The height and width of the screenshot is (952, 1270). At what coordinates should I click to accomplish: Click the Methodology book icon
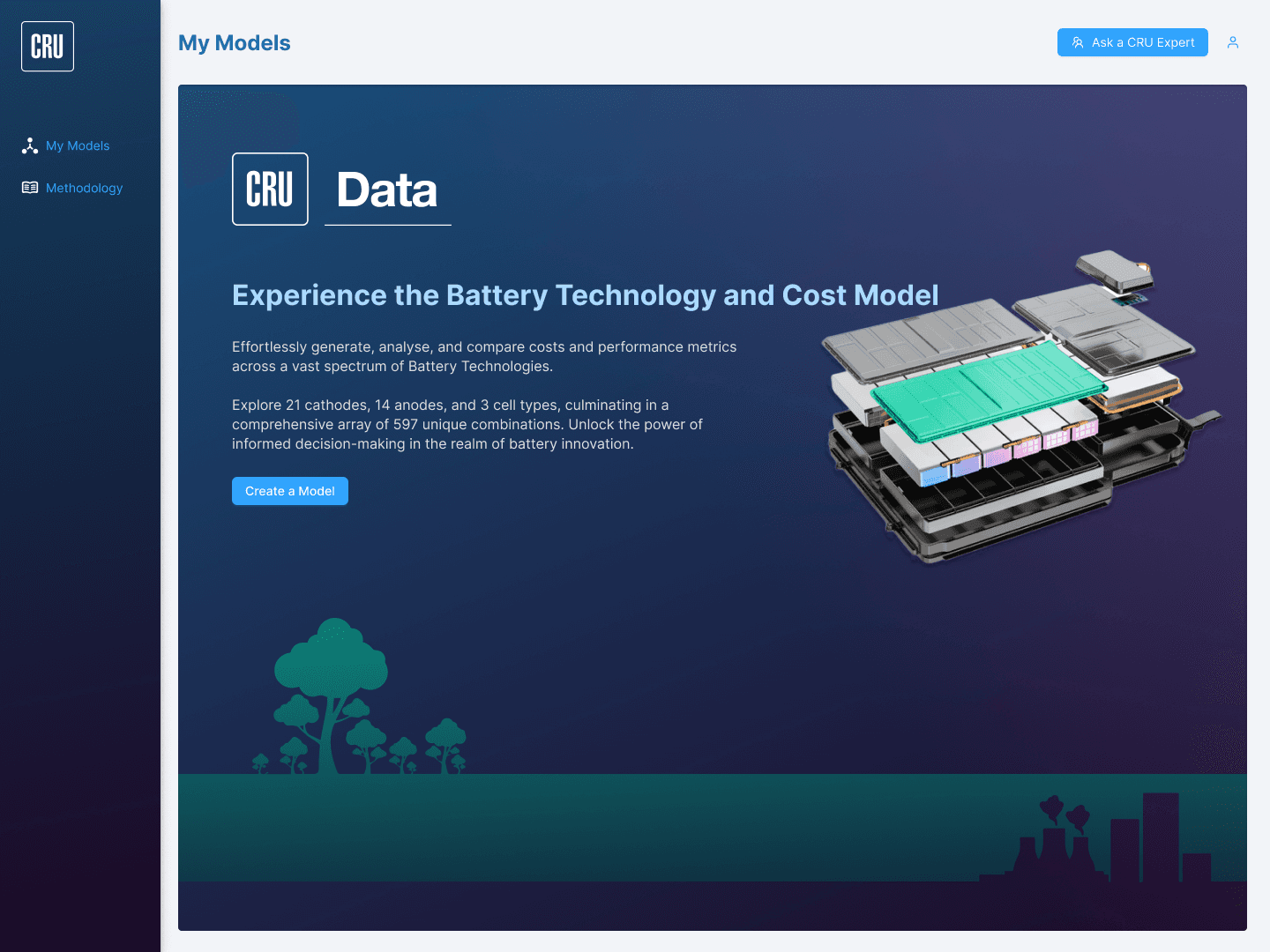(30, 188)
